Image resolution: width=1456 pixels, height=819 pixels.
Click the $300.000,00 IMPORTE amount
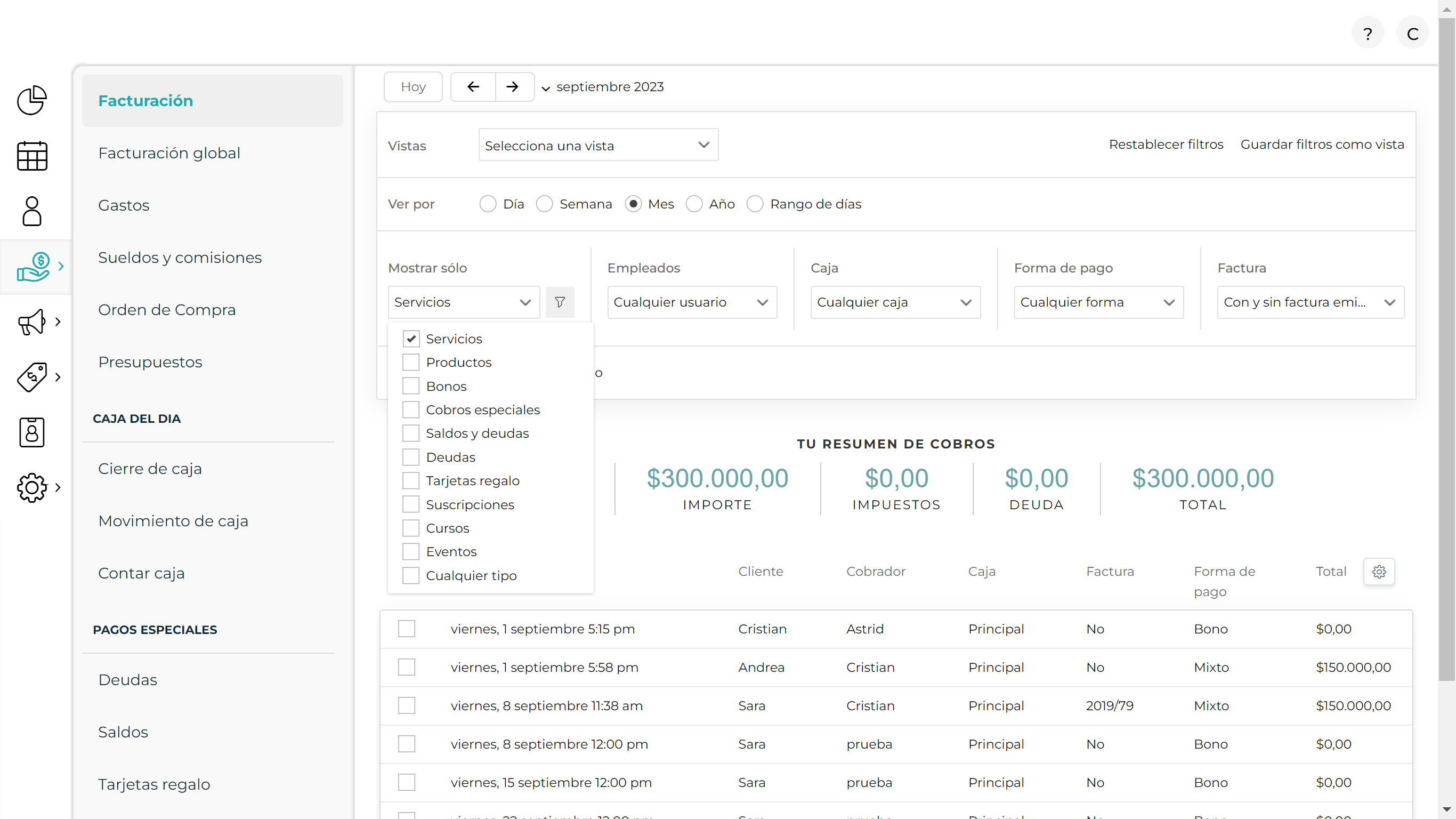[717, 478]
